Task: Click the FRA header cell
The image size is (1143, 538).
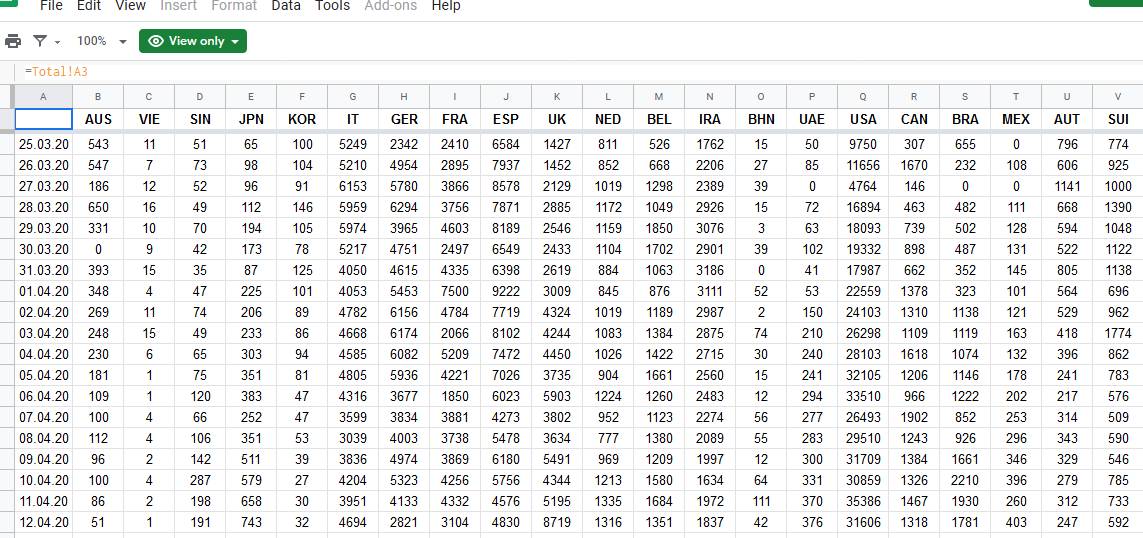Action: (455, 120)
